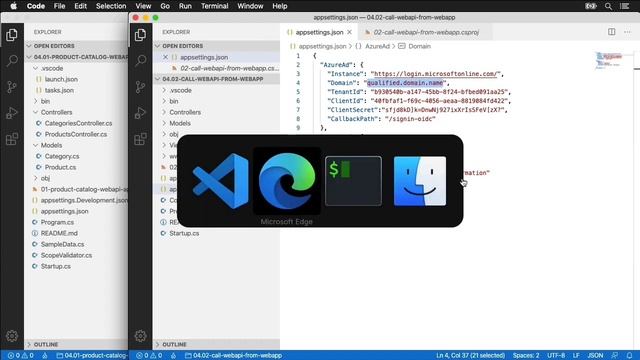This screenshot has width=640, height=360.
Task: Open editor More Actions ellipsis
Action: (627, 32)
